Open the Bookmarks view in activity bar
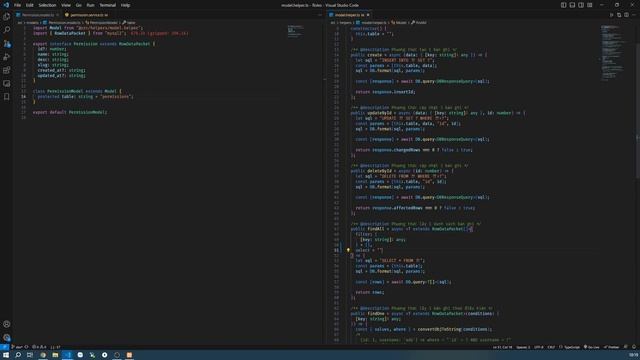The width and height of the screenshot is (640, 360). click(x=7, y=97)
